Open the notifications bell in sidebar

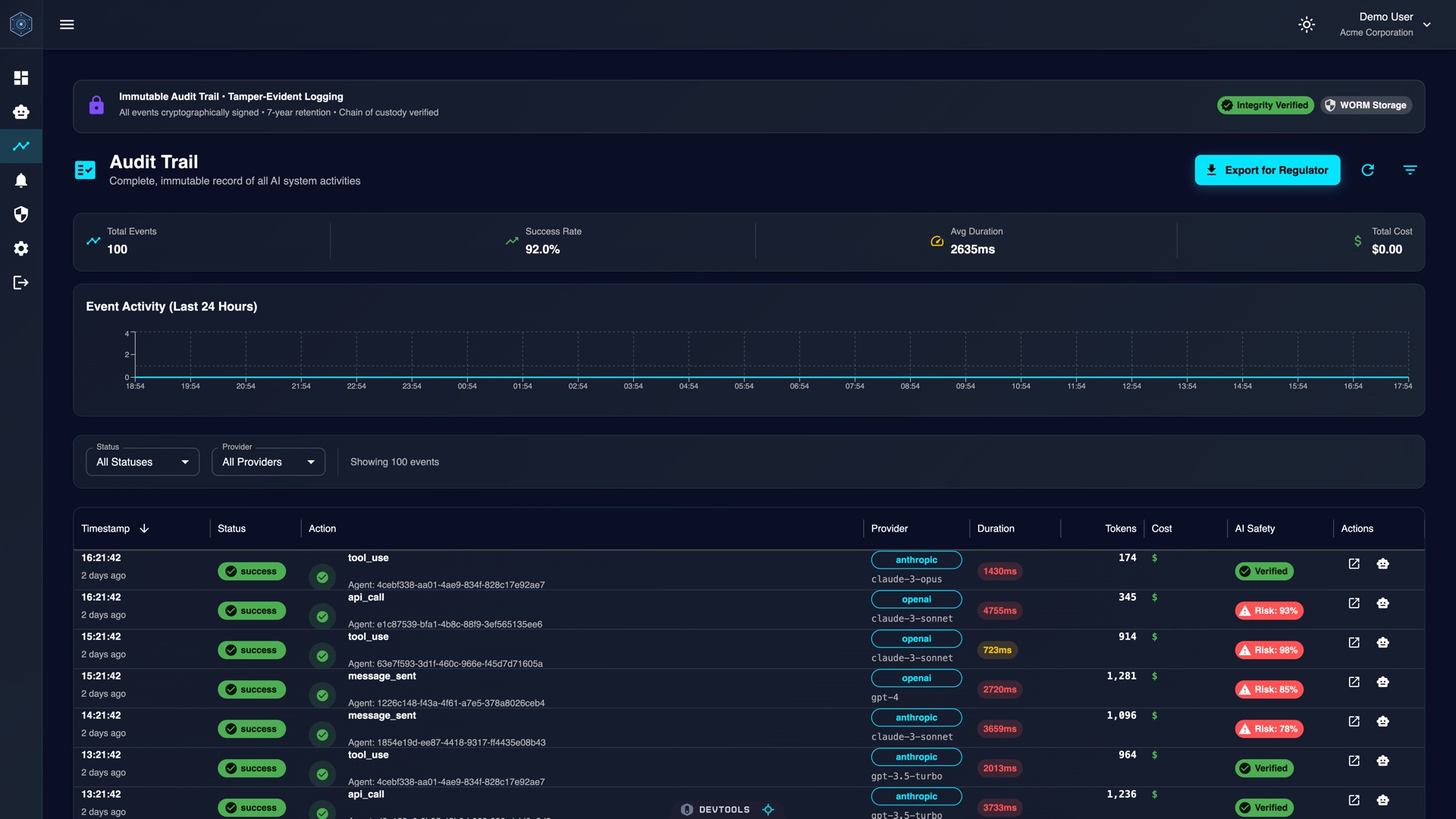[x=21, y=180]
